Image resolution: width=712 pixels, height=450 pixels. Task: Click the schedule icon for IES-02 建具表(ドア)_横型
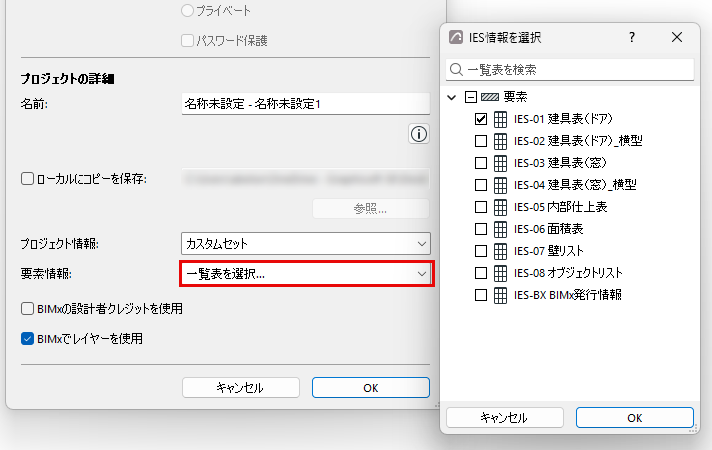tap(500, 141)
